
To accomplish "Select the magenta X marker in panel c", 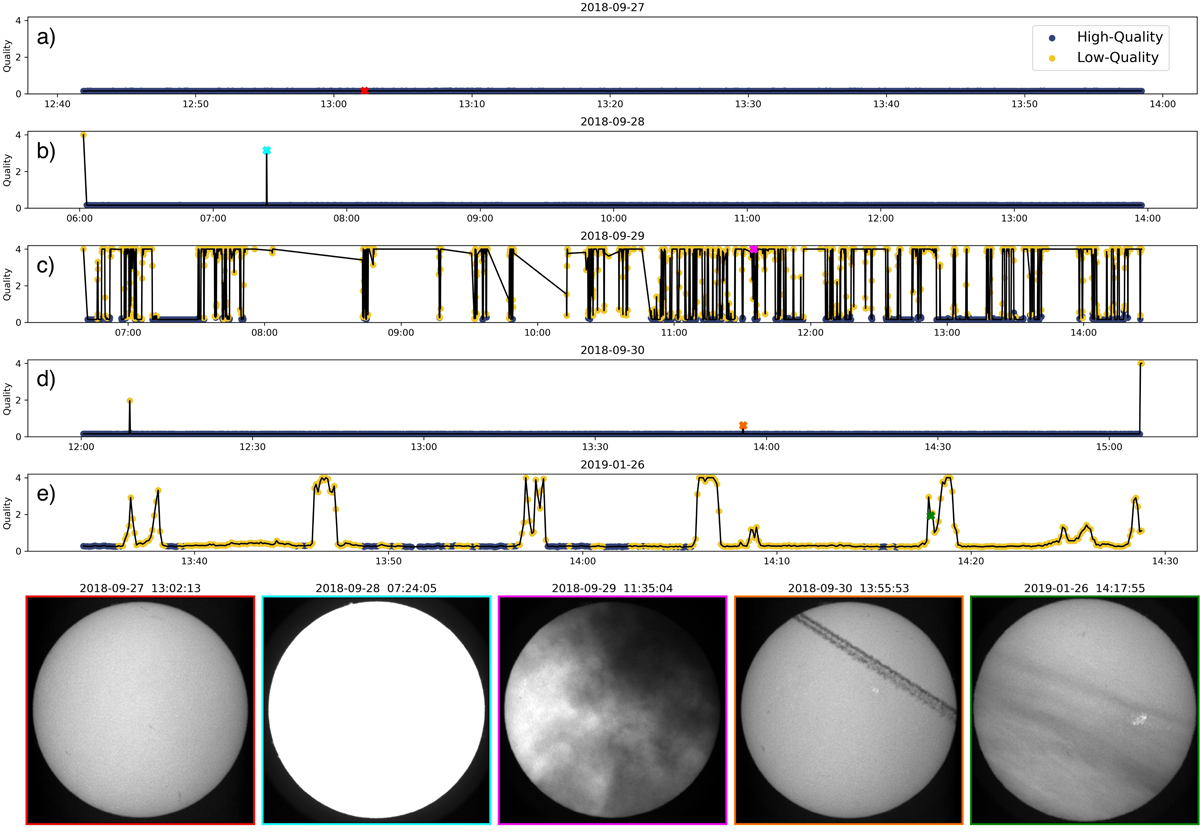I will coord(753,249).
